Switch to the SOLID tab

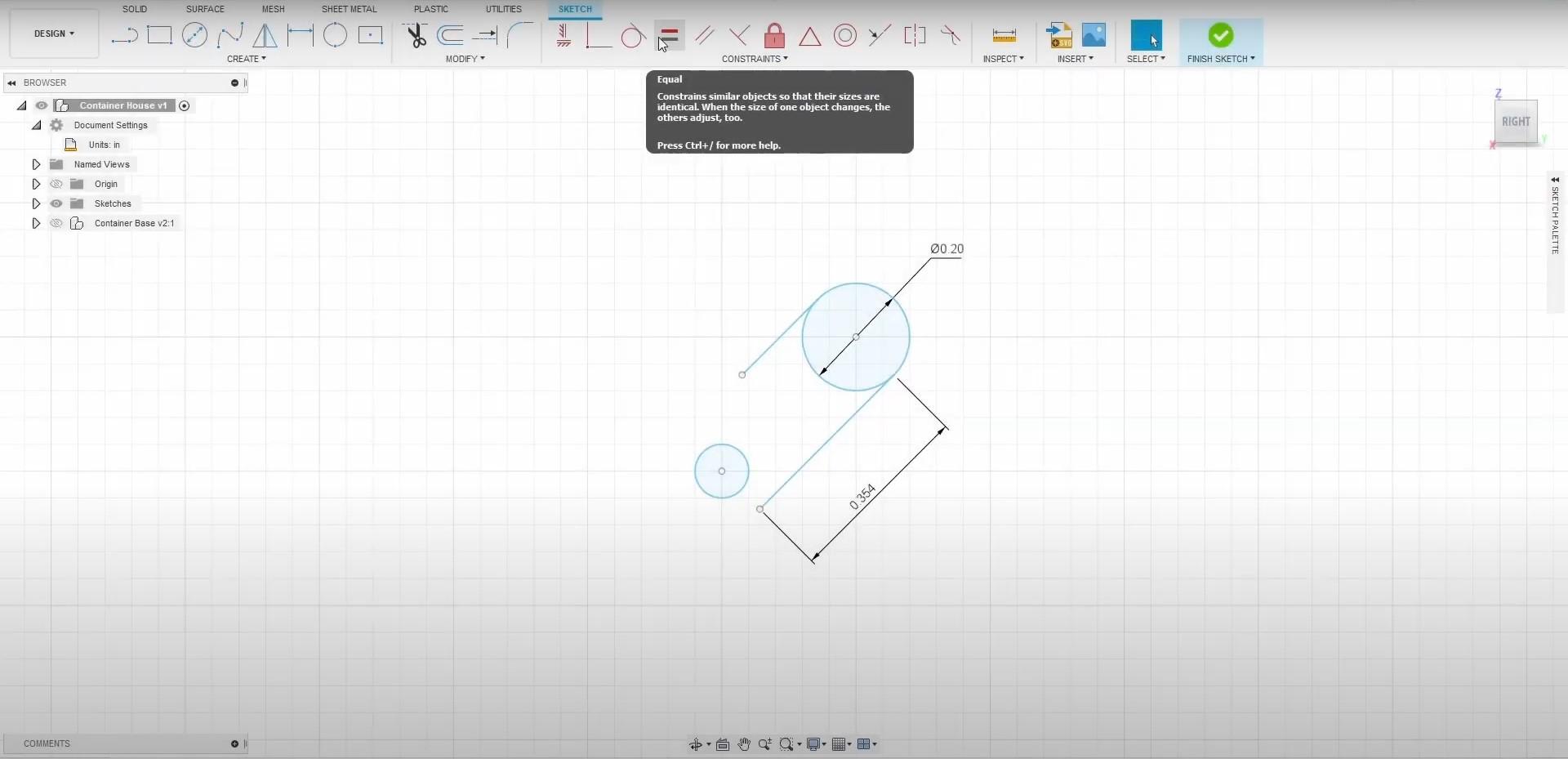(x=135, y=9)
